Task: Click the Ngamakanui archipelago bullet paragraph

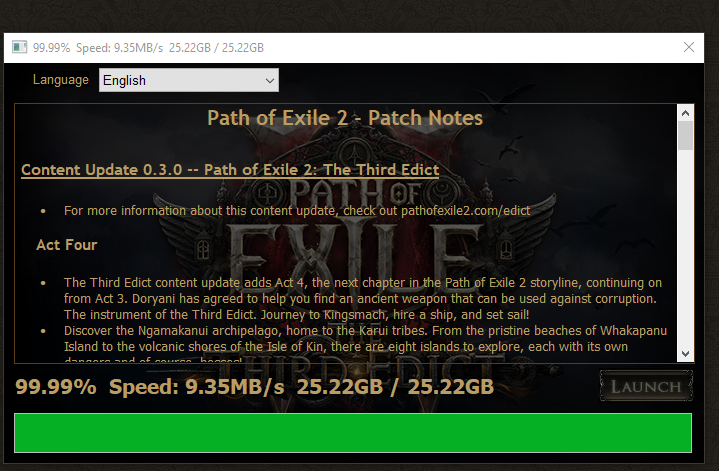Action: (365, 338)
